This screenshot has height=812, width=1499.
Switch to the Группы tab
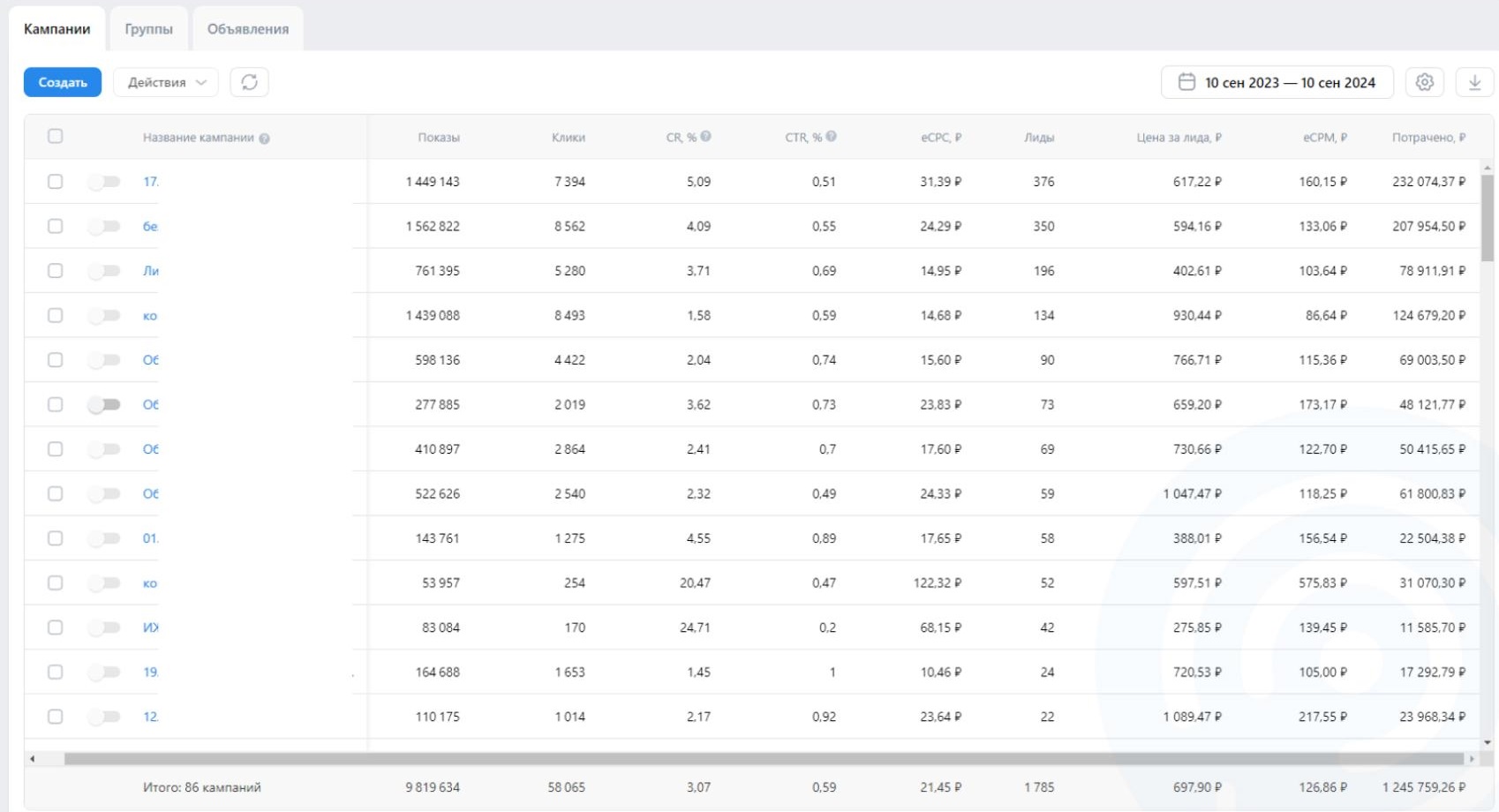(148, 29)
